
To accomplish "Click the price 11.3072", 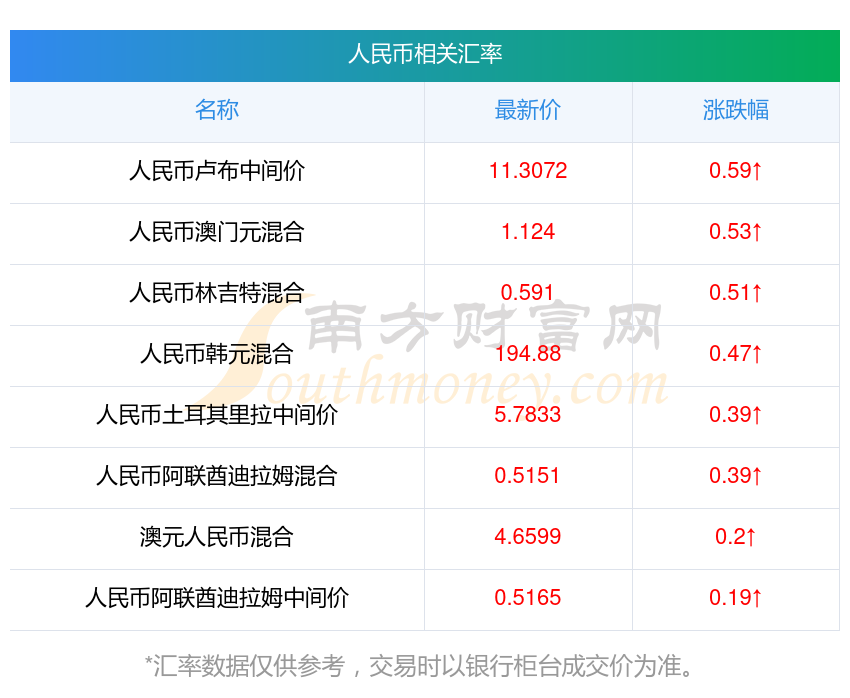I will tap(528, 171).
